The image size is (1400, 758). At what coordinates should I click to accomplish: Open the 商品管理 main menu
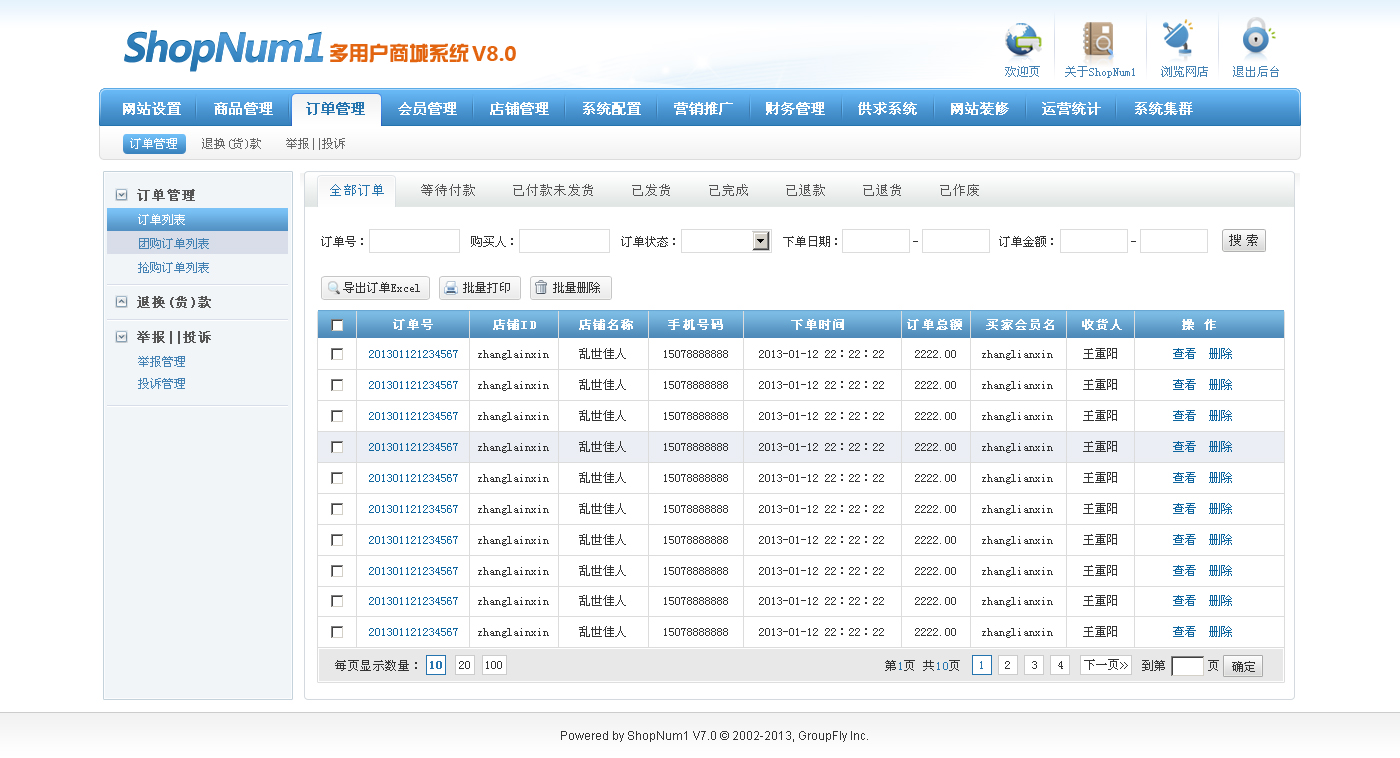[243, 109]
